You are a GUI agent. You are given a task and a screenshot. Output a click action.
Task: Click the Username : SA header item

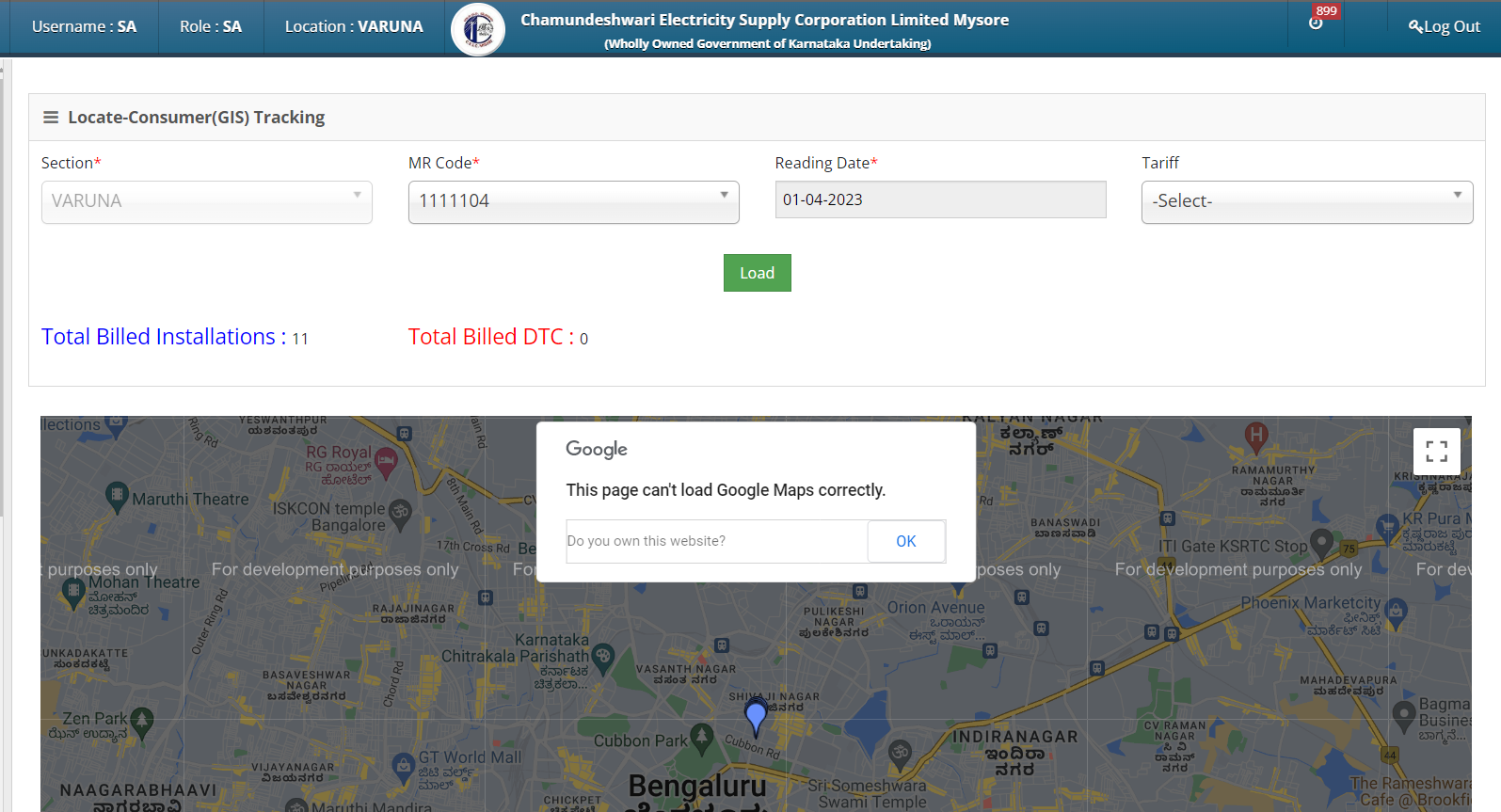pos(85,26)
